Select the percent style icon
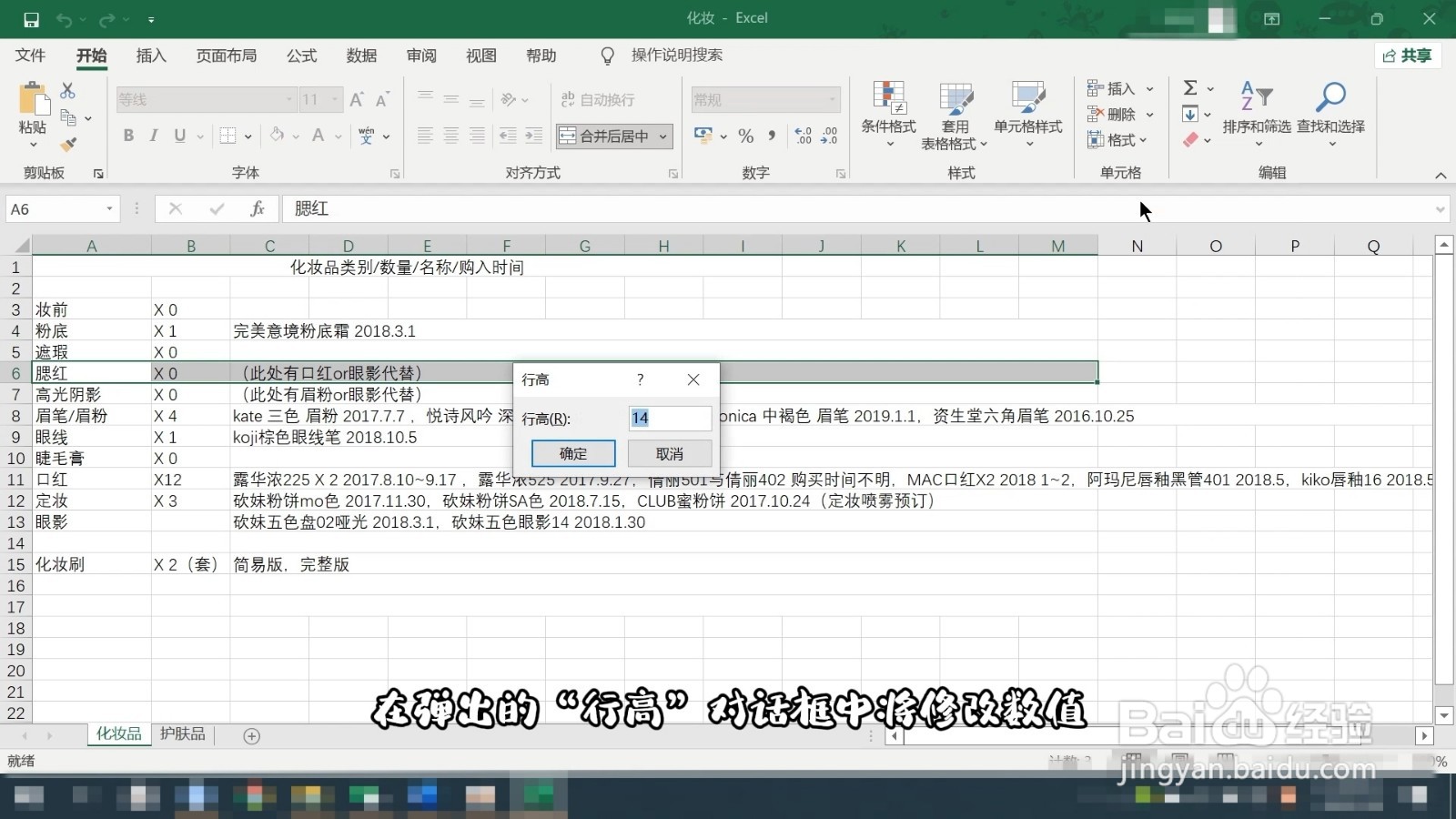1456x819 pixels. (745, 136)
